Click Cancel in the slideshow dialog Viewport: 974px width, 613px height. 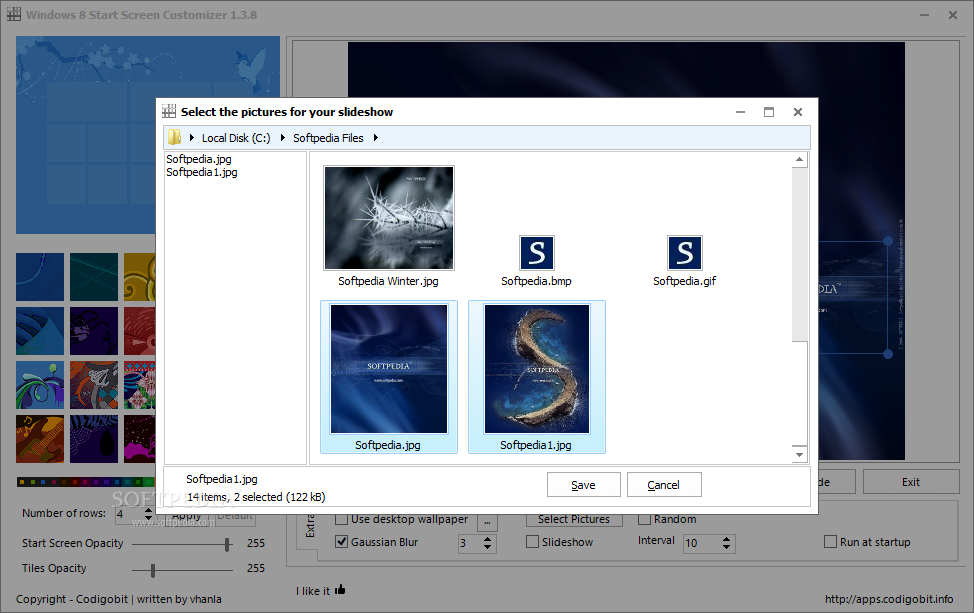pos(664,485)
